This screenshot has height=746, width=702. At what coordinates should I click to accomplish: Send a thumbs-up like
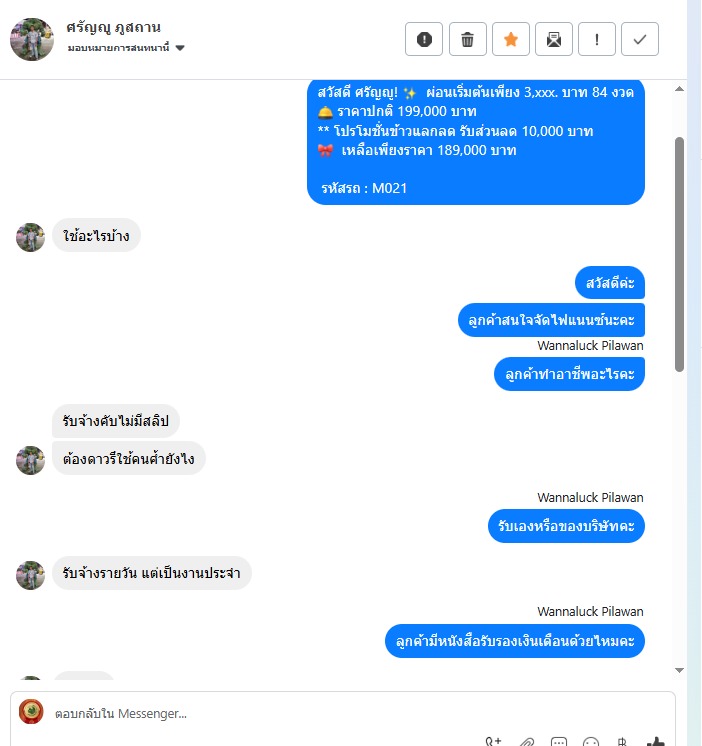pos(655,741)
